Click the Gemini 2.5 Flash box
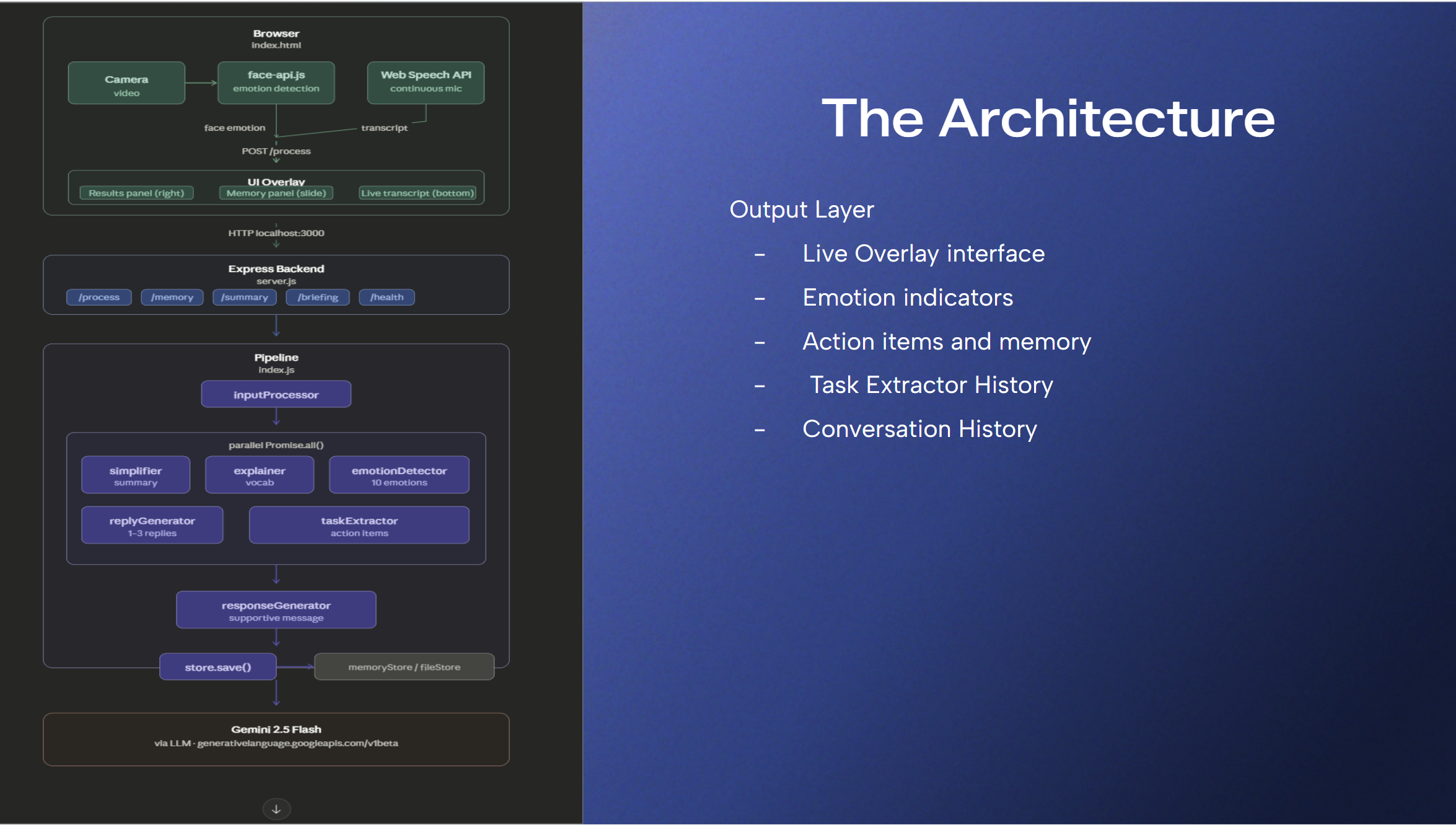Image resolution: width=1456 pixels, height=825 pixels. click(x=276, y=739)
